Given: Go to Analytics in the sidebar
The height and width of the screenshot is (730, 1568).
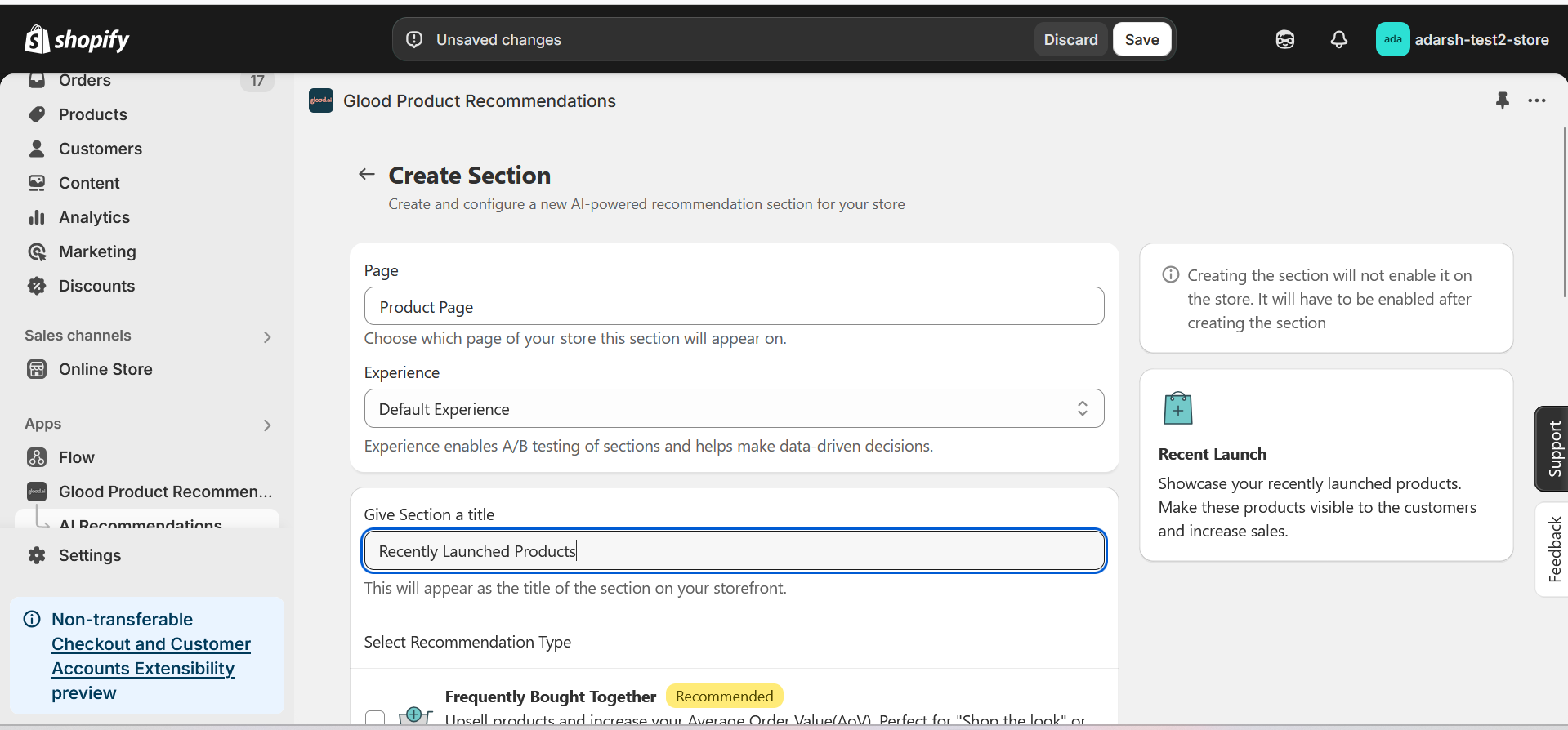Looking at the screenshot, I should coord(94,217).
